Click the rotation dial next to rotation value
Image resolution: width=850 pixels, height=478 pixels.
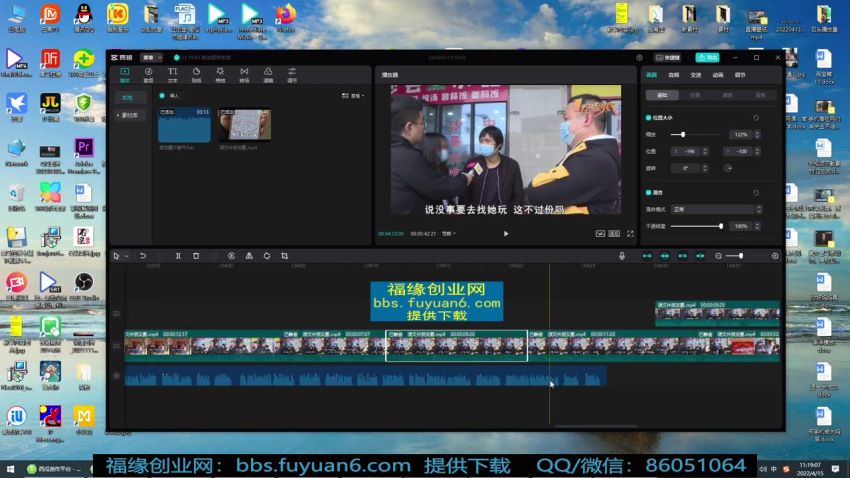click(x=728, y=168)
